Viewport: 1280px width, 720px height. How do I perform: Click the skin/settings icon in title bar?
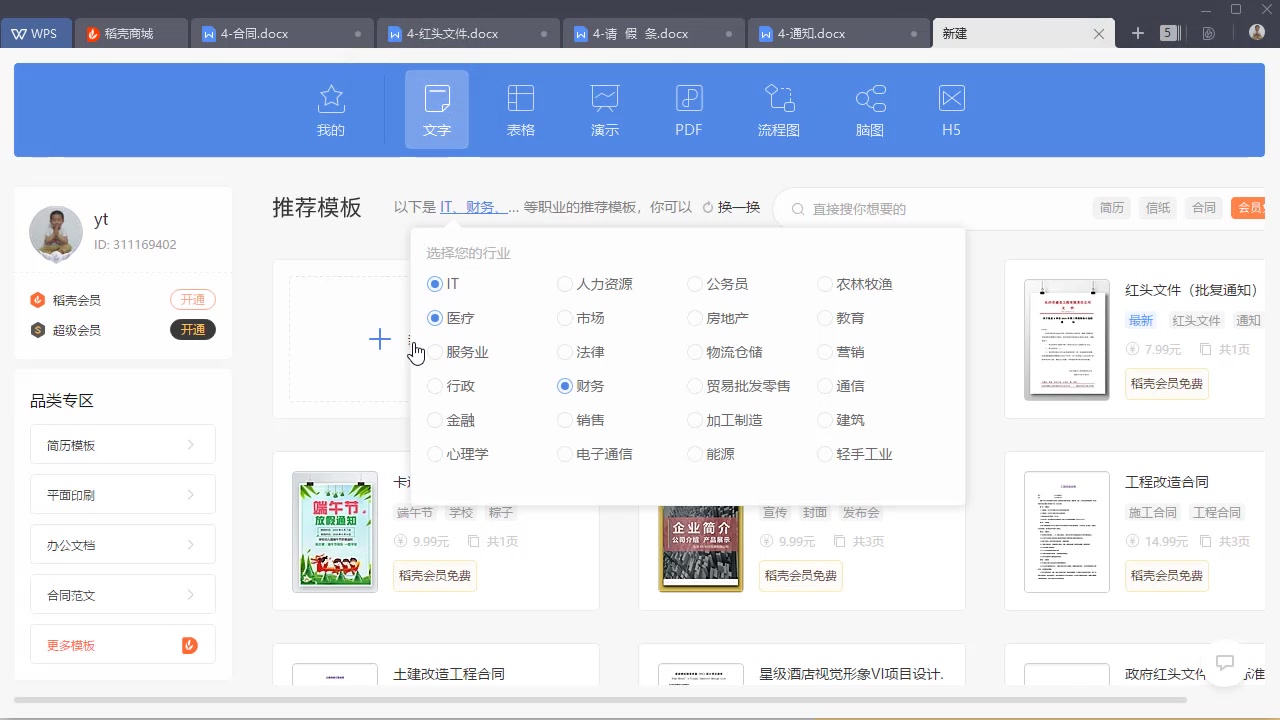pyautogui.click(x=1209, y=33)
